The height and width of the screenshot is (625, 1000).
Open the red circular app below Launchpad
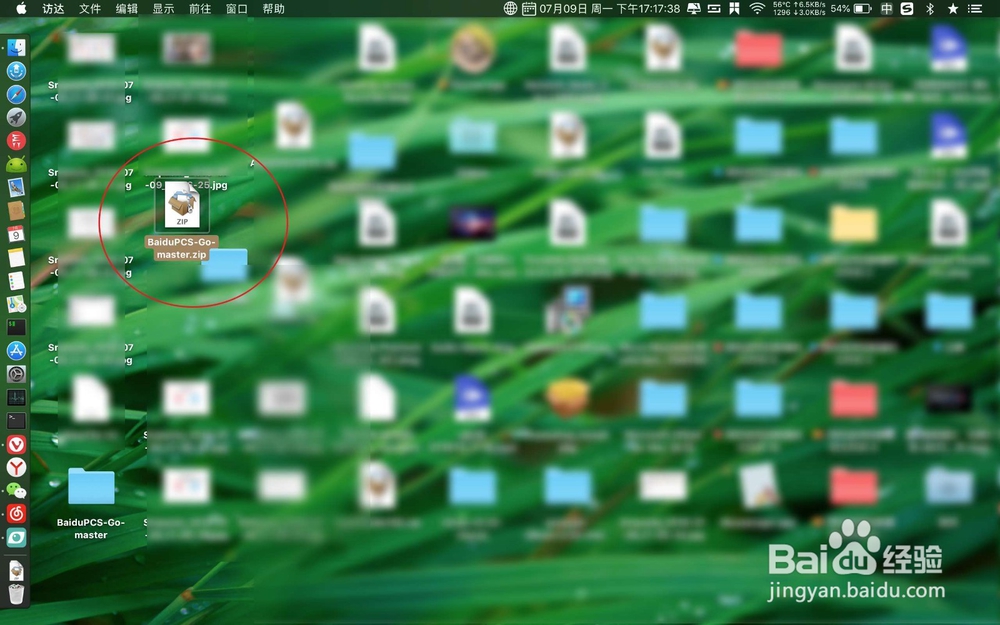pos(16,141)
